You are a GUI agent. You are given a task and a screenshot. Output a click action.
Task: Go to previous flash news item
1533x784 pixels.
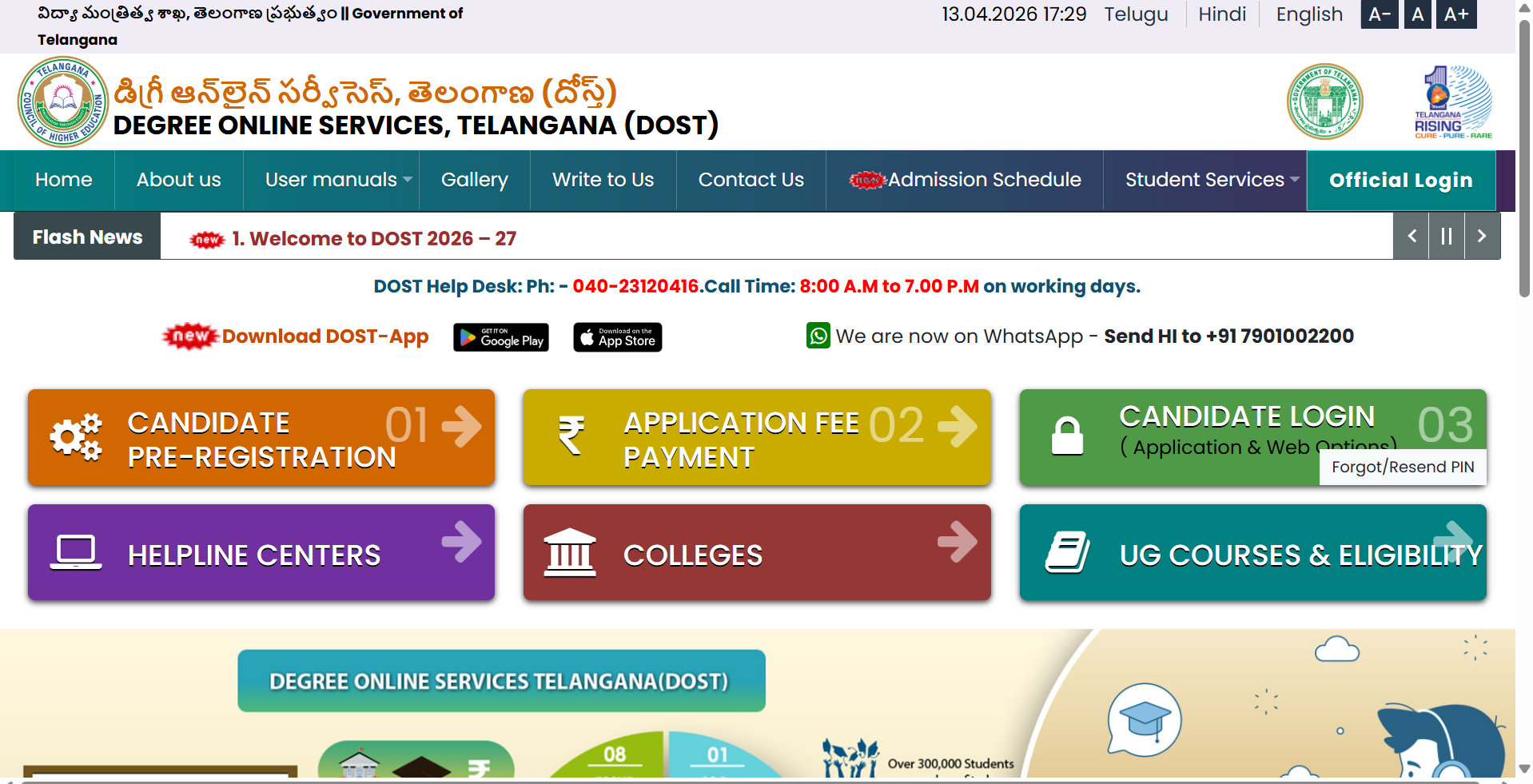(1412, 236)
